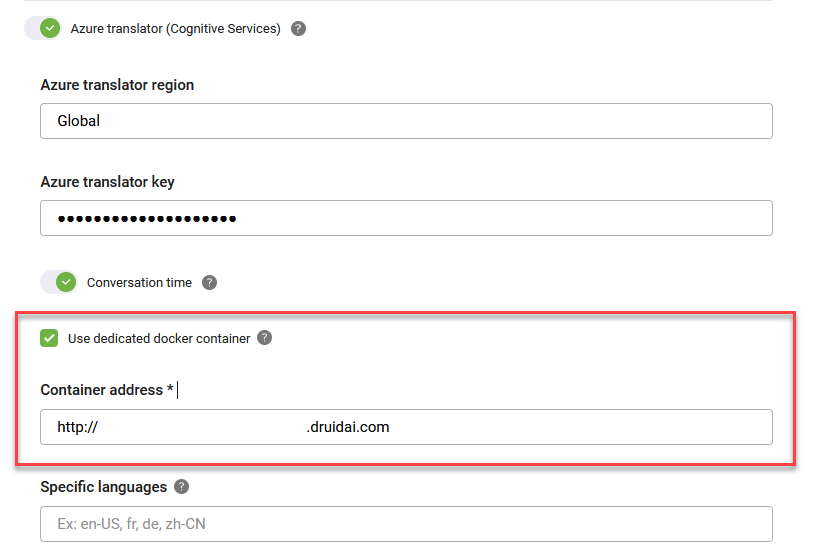Show help for Conversation time
835x556 pixels.
(x=209, y=283)
